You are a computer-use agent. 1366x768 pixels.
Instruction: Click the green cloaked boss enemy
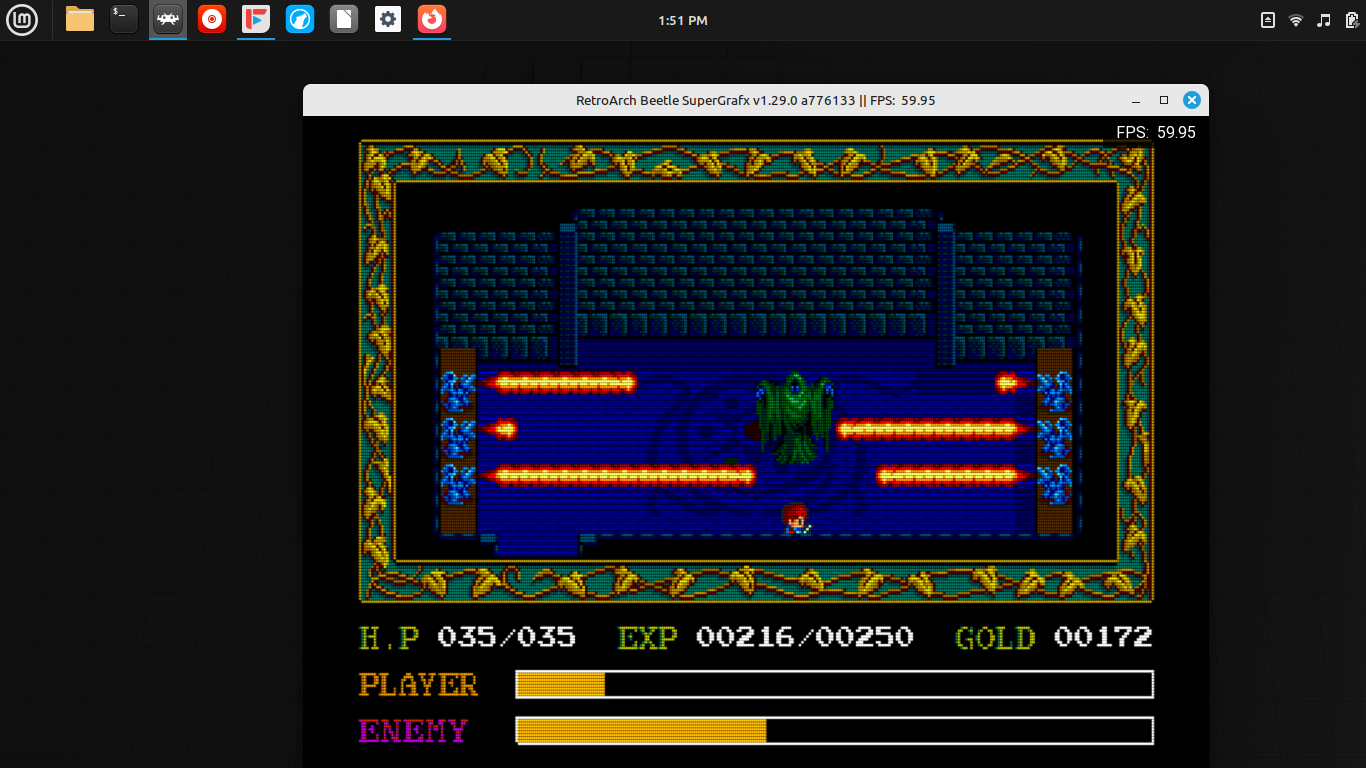click(x=795, y=418)
